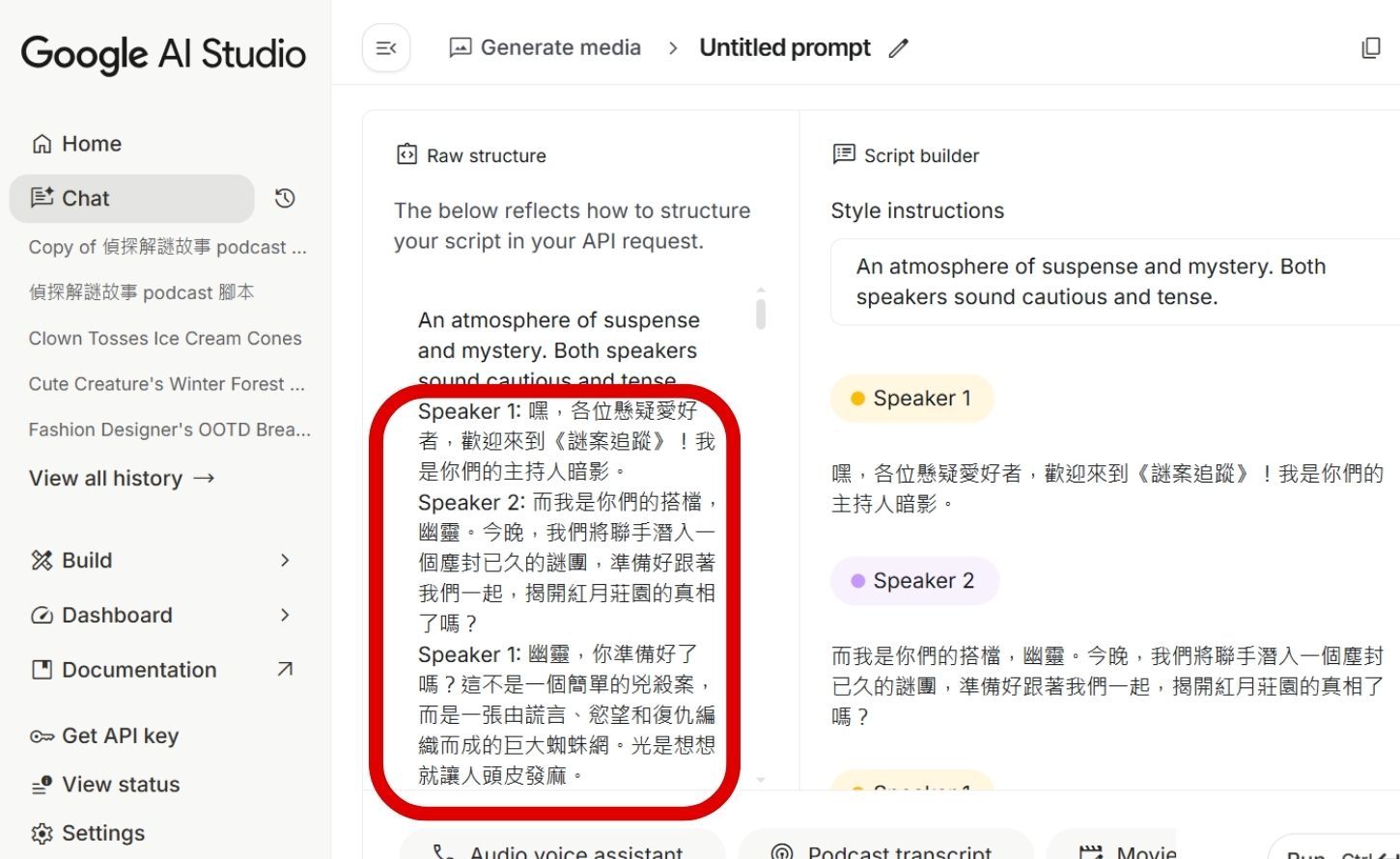Click the Raw structure code icon
This screenshot has width=1400, height=859.
pos(406,153)
